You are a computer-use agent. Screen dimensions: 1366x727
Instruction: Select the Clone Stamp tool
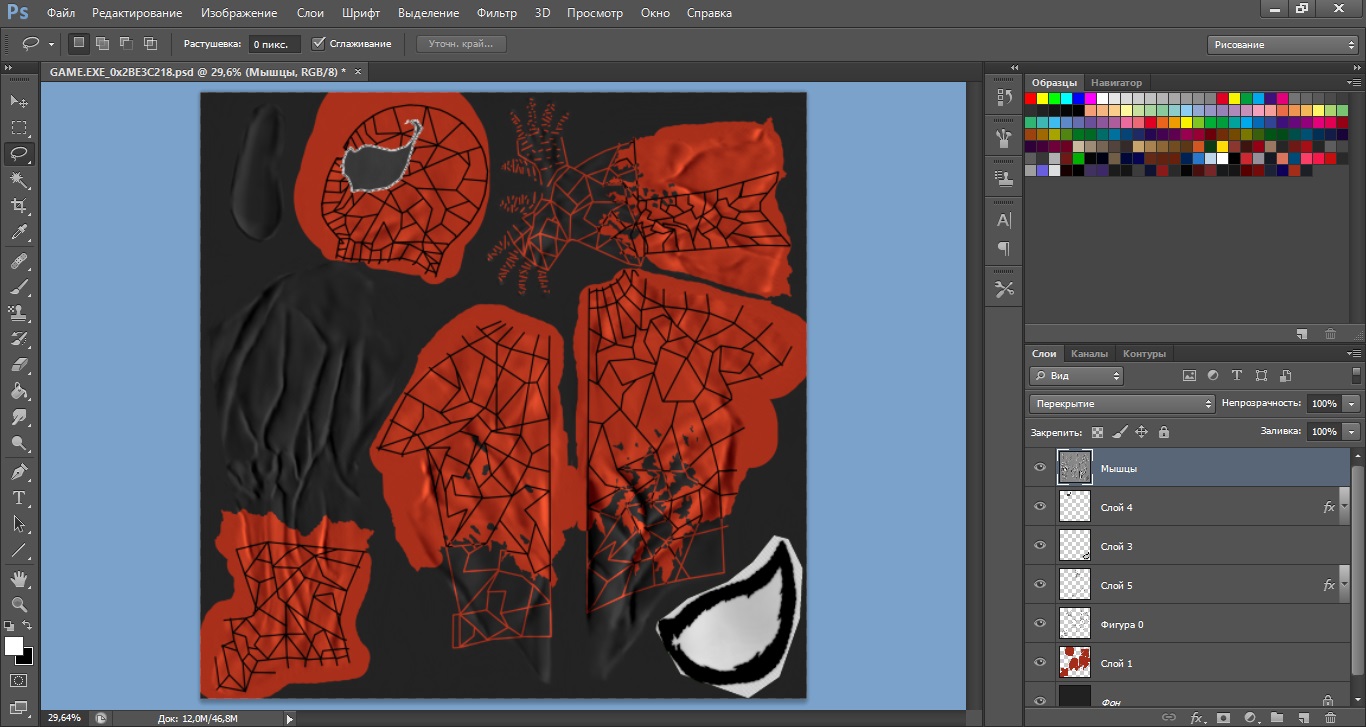[19, 313]
